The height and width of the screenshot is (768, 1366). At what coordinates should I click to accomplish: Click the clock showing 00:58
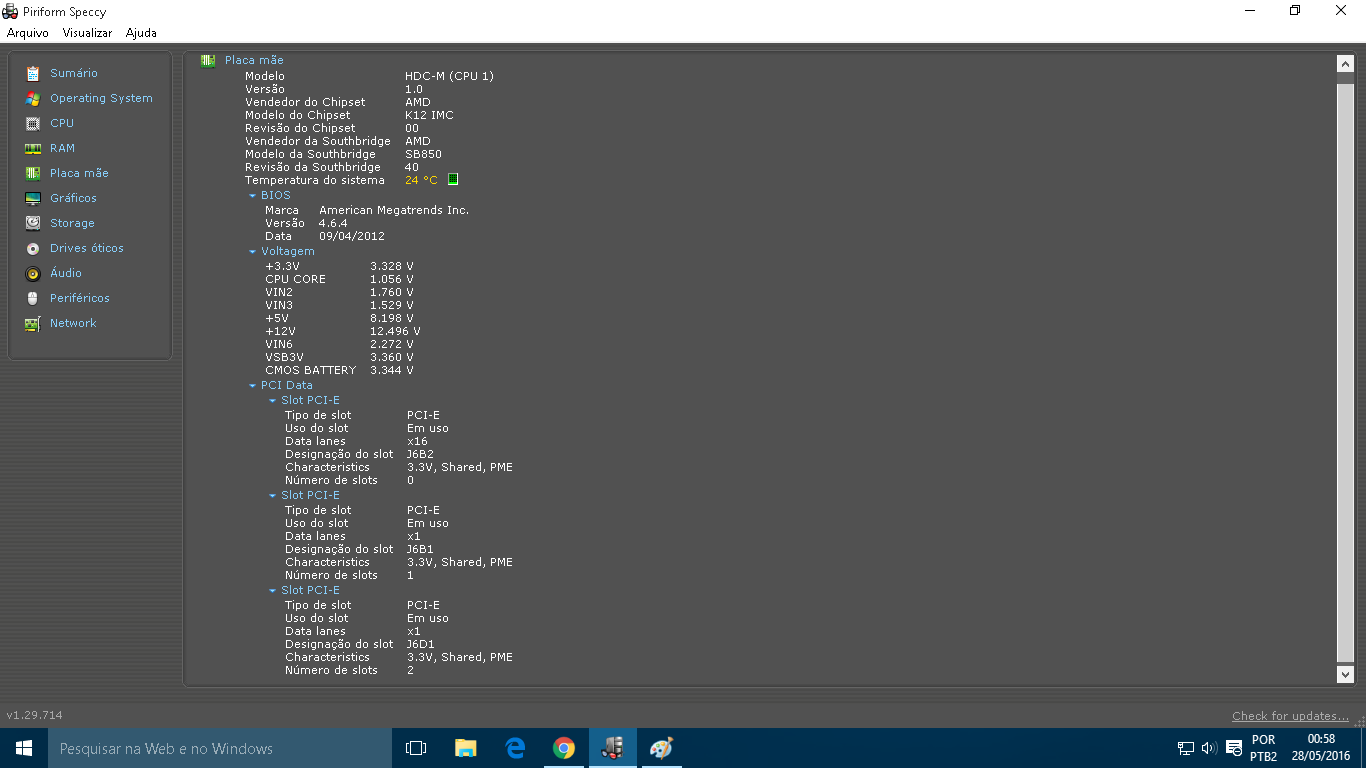click(1321, 740)
